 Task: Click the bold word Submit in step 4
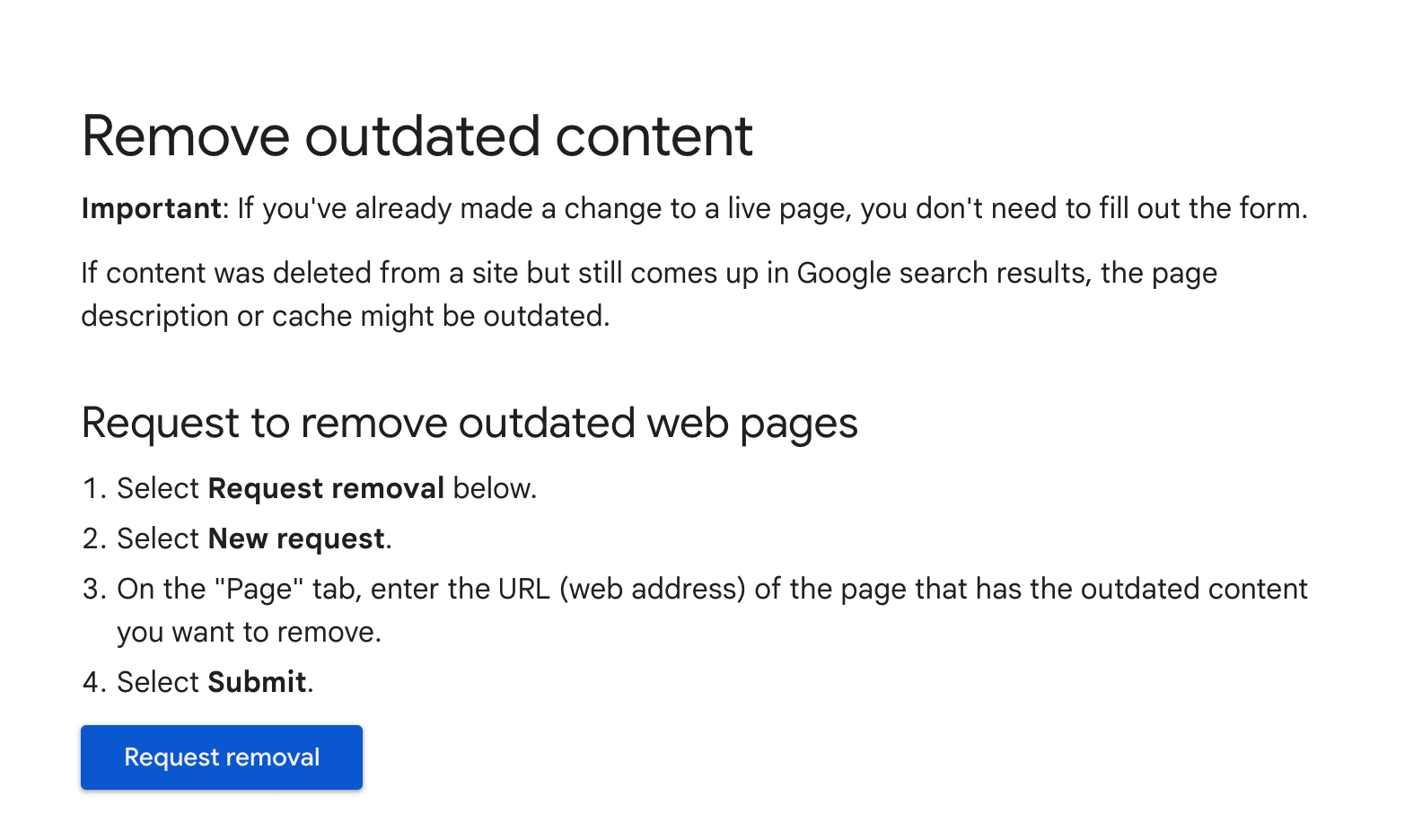point(257,682)
